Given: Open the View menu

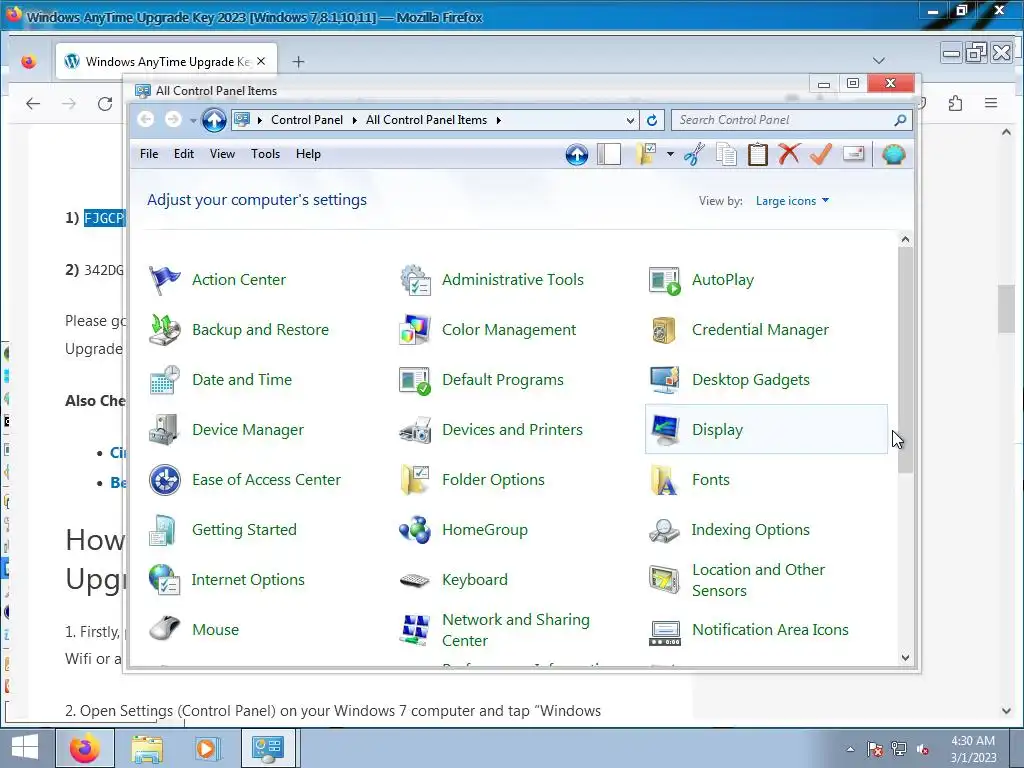Looking at the screenshot, I should [x=222, y=154].
